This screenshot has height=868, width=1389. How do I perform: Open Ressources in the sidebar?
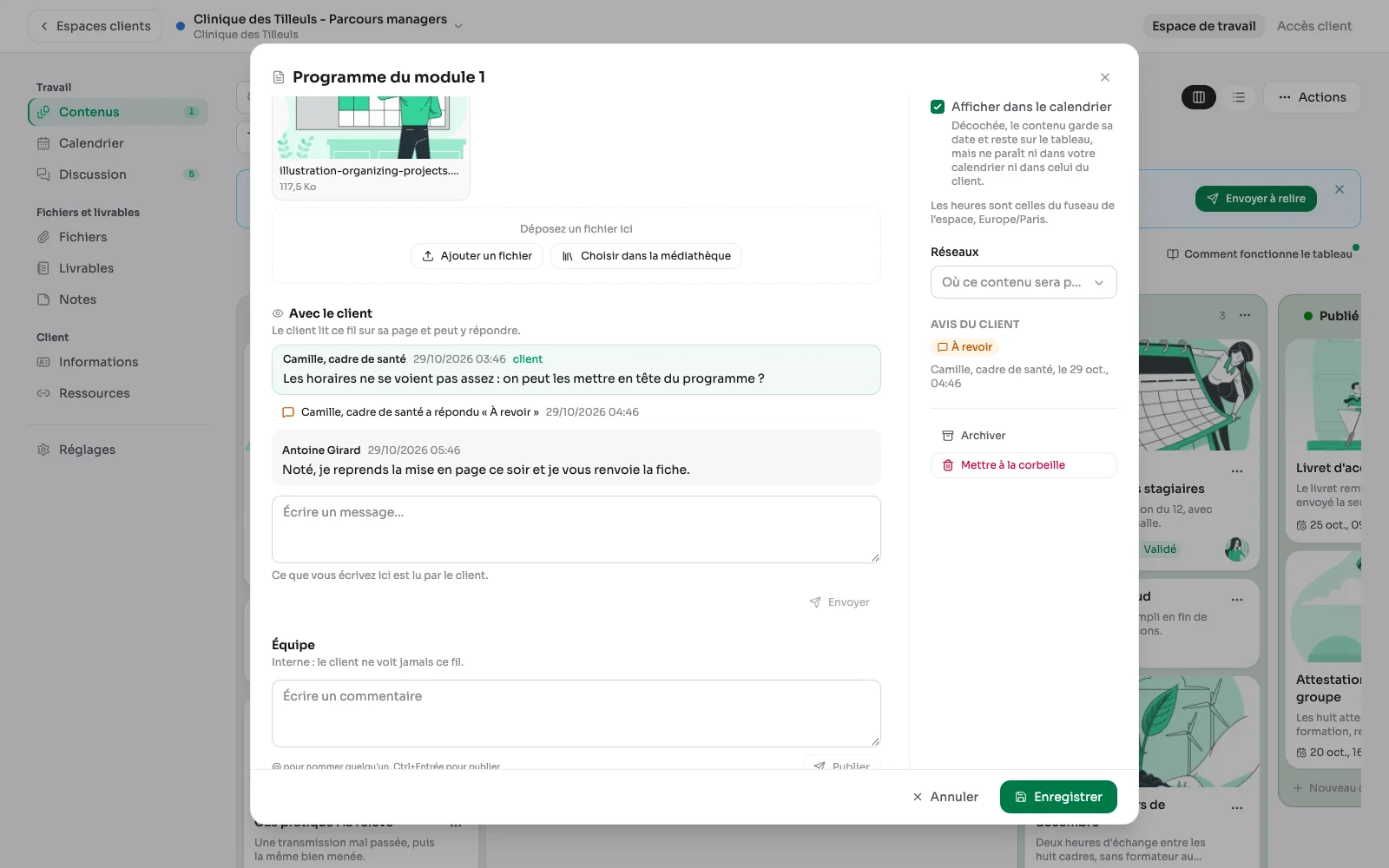click(118, 393)
